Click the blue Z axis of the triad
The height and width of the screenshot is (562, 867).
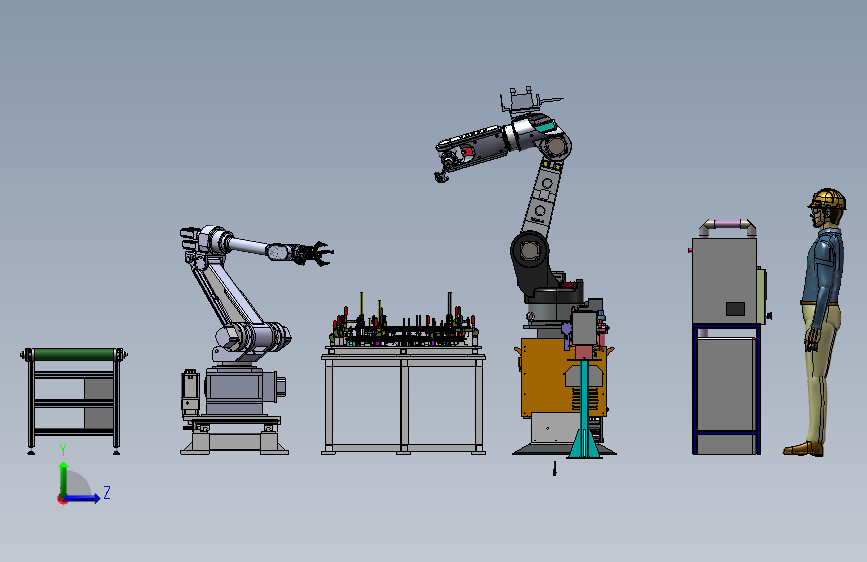[x=83, y=498]
